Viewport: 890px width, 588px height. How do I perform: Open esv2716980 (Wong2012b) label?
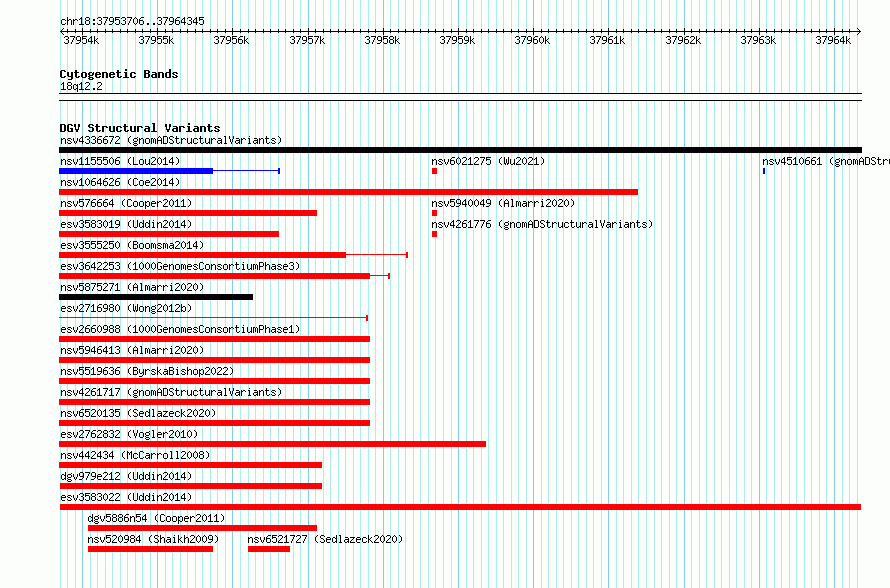(126, 308)
